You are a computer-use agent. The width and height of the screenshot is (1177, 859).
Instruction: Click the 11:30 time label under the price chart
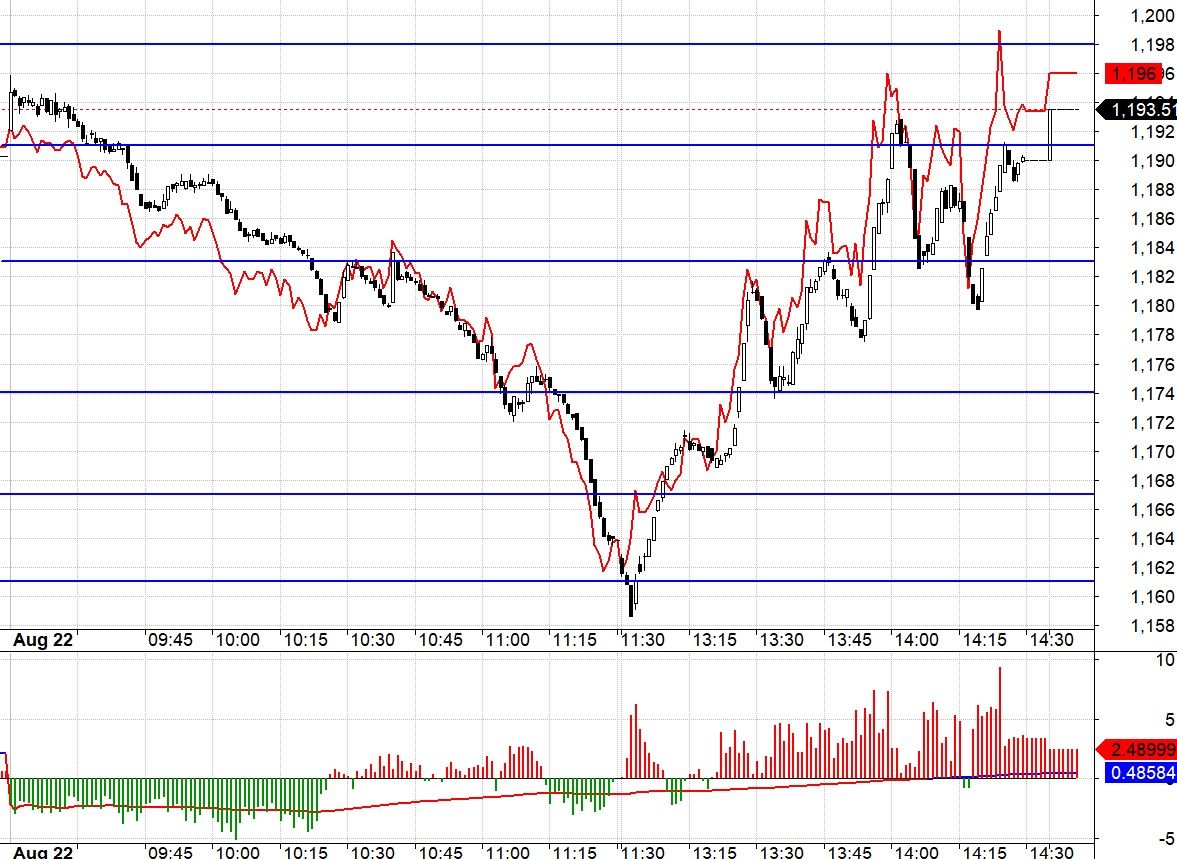point(642,640)
